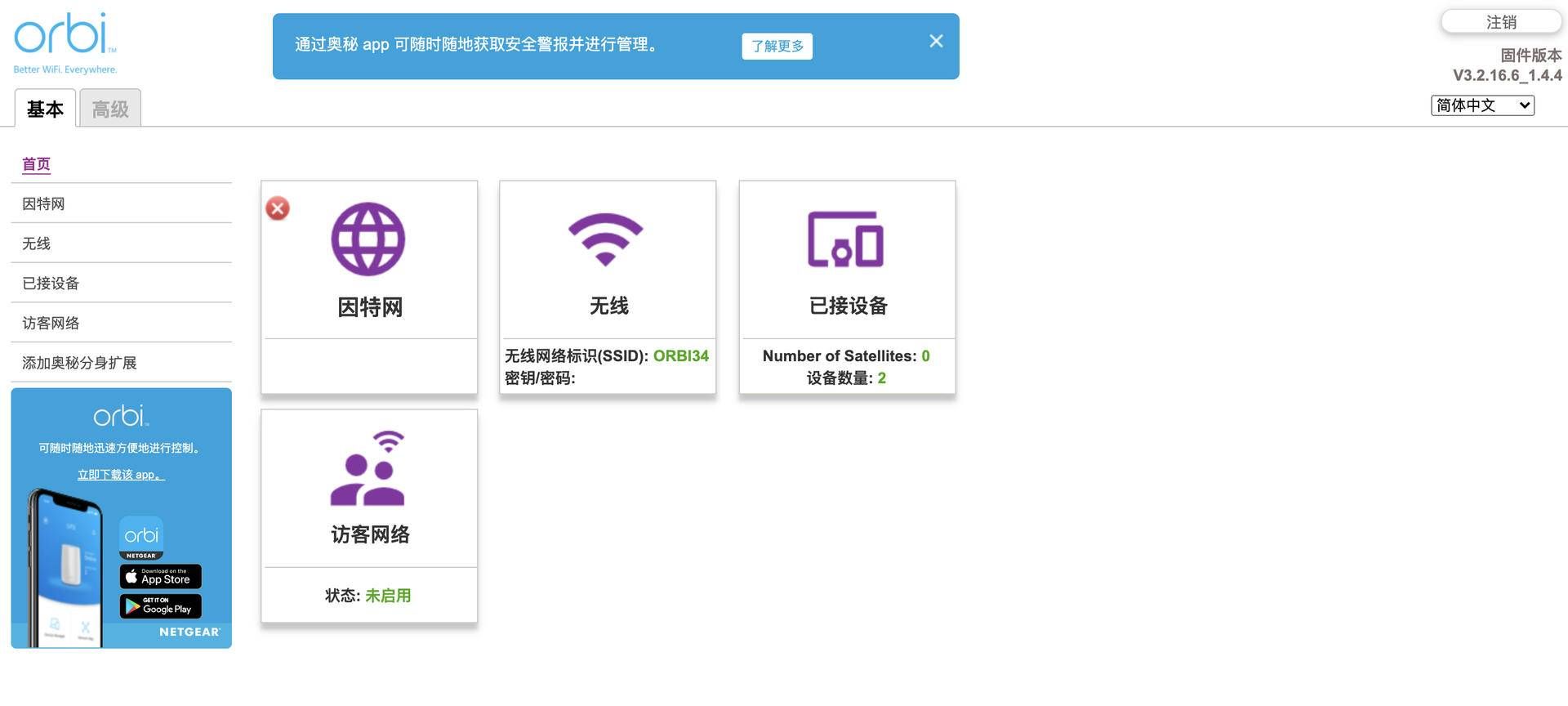Click the App Store download badge
Screen dimensions: 1568x706
pyautogui.click(x=161, y=577)
